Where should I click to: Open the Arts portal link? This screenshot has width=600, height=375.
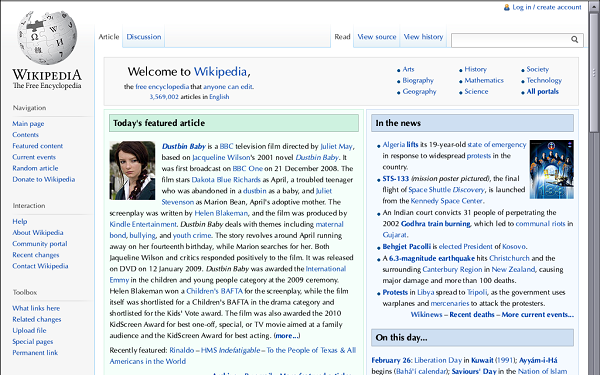point(408,69)
